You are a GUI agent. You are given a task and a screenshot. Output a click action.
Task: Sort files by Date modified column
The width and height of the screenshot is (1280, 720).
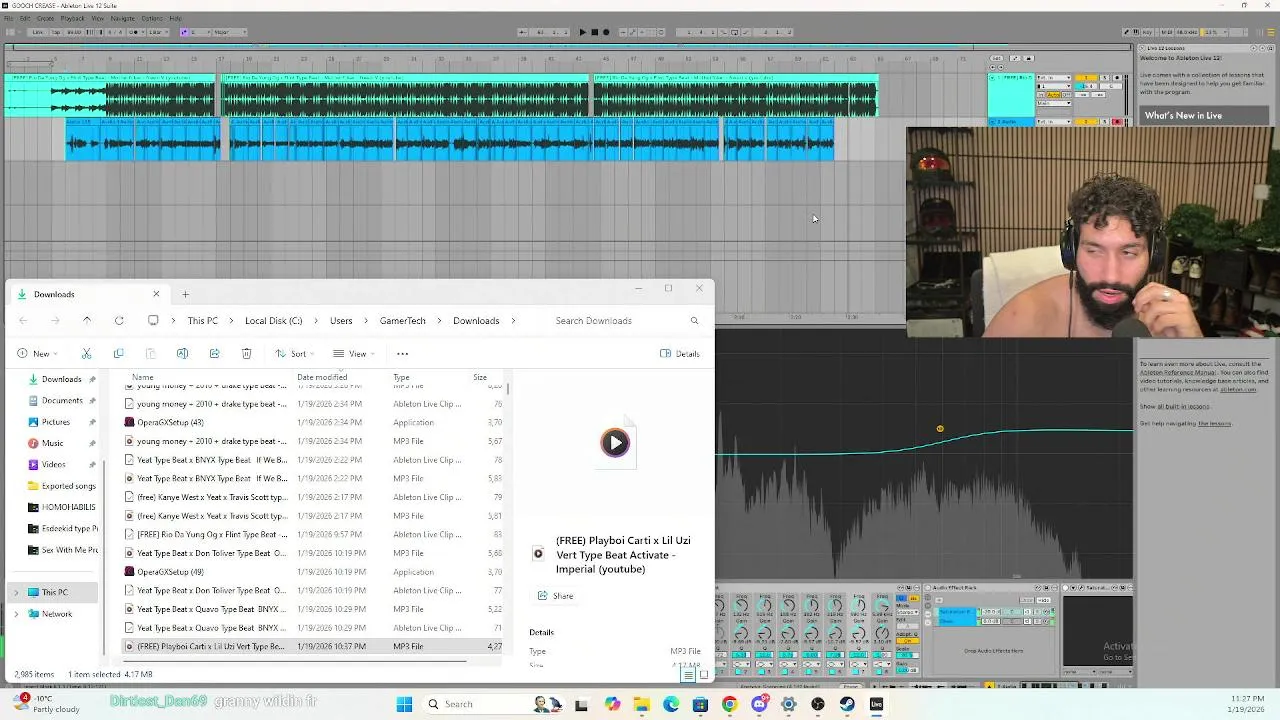[322, 377]
